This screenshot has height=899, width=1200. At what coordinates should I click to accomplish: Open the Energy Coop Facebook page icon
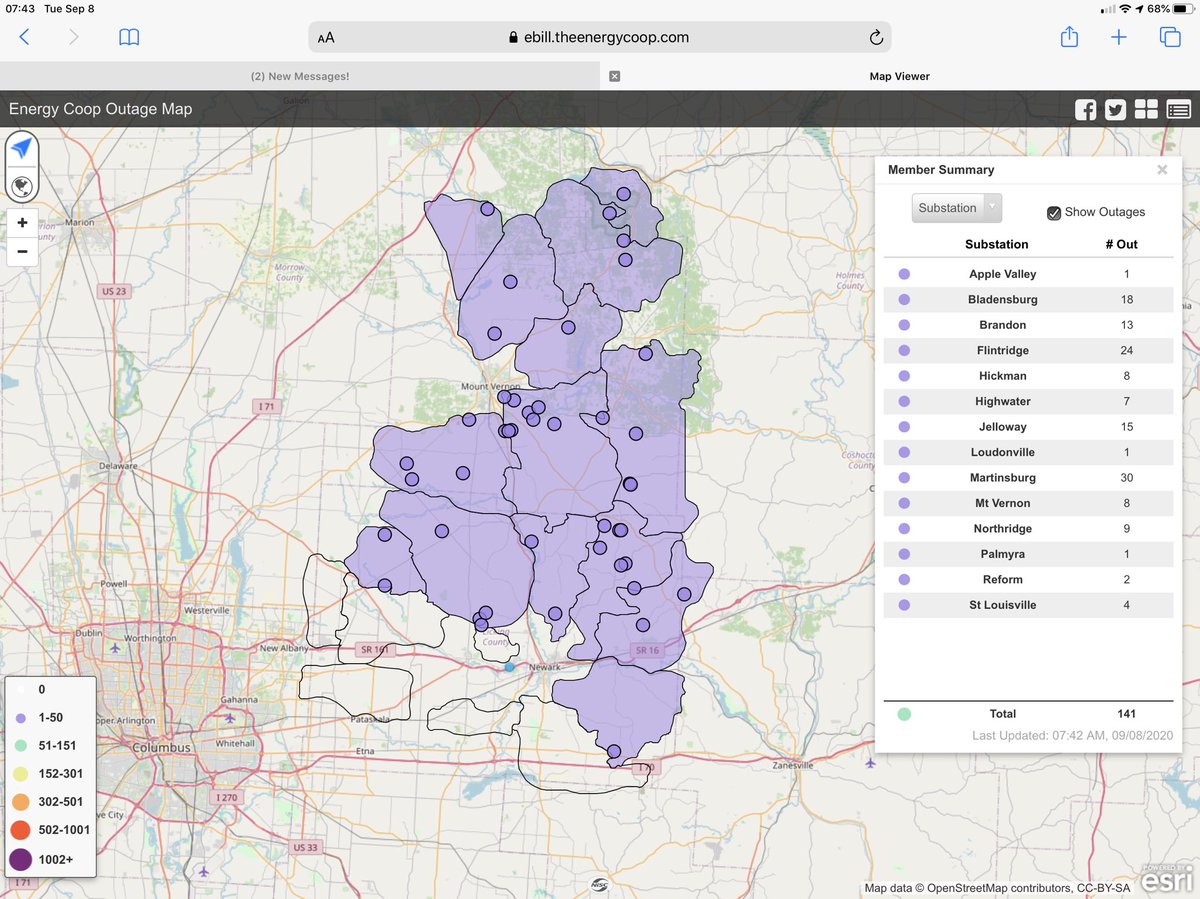1086,110
